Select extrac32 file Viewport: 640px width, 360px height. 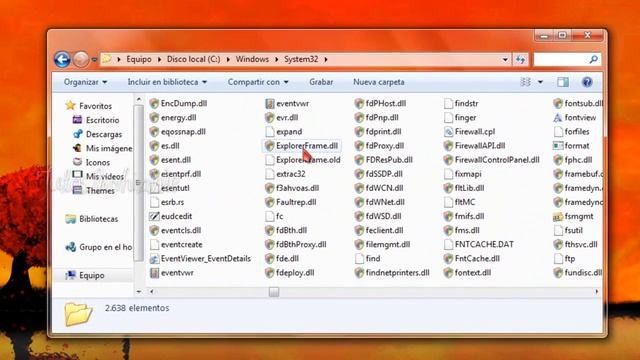285,174
